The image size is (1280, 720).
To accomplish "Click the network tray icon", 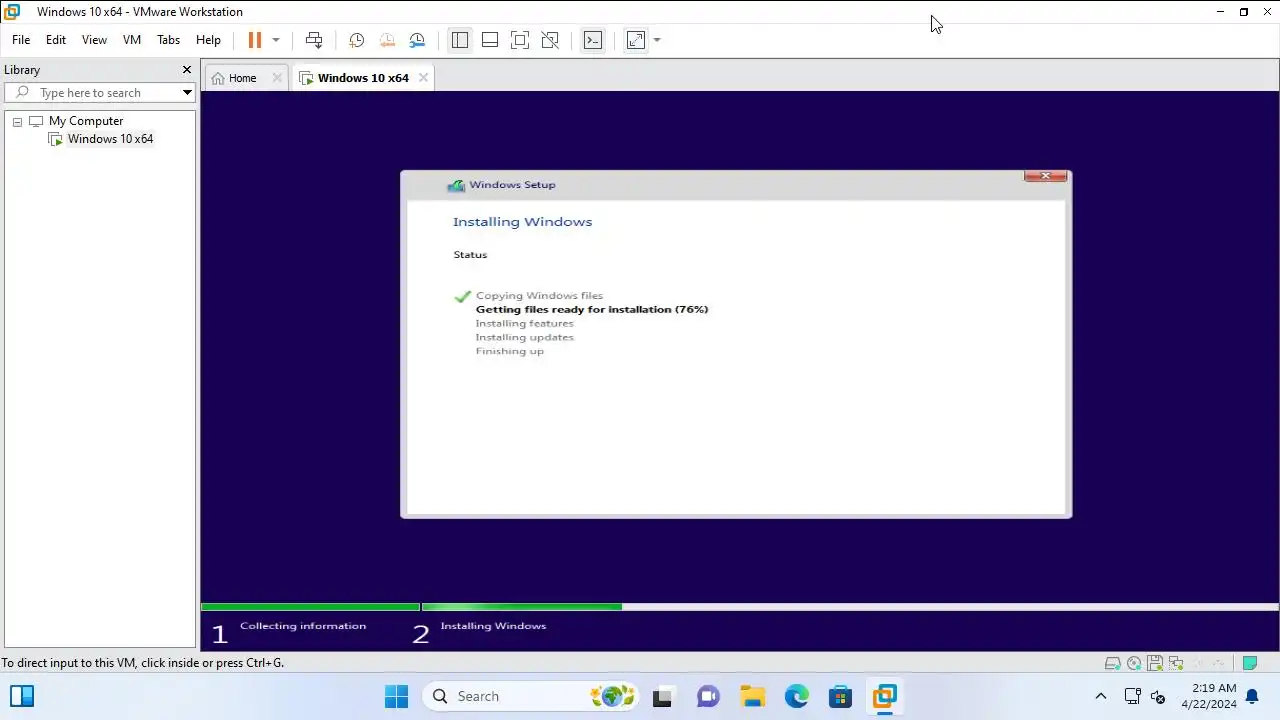I will tap(1132, 696).
